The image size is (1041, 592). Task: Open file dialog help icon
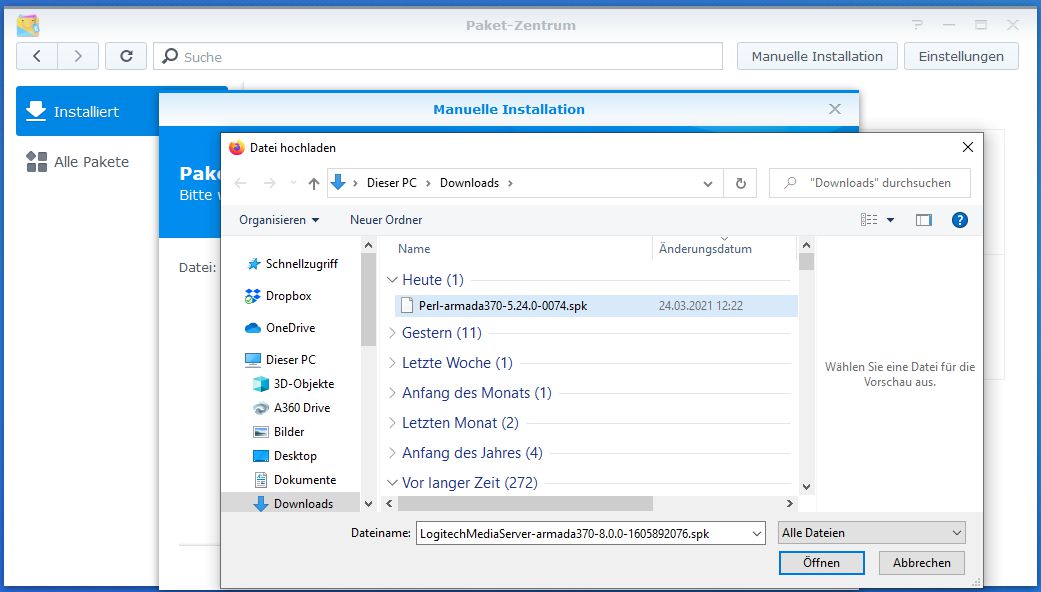click(x=959, y=220)
